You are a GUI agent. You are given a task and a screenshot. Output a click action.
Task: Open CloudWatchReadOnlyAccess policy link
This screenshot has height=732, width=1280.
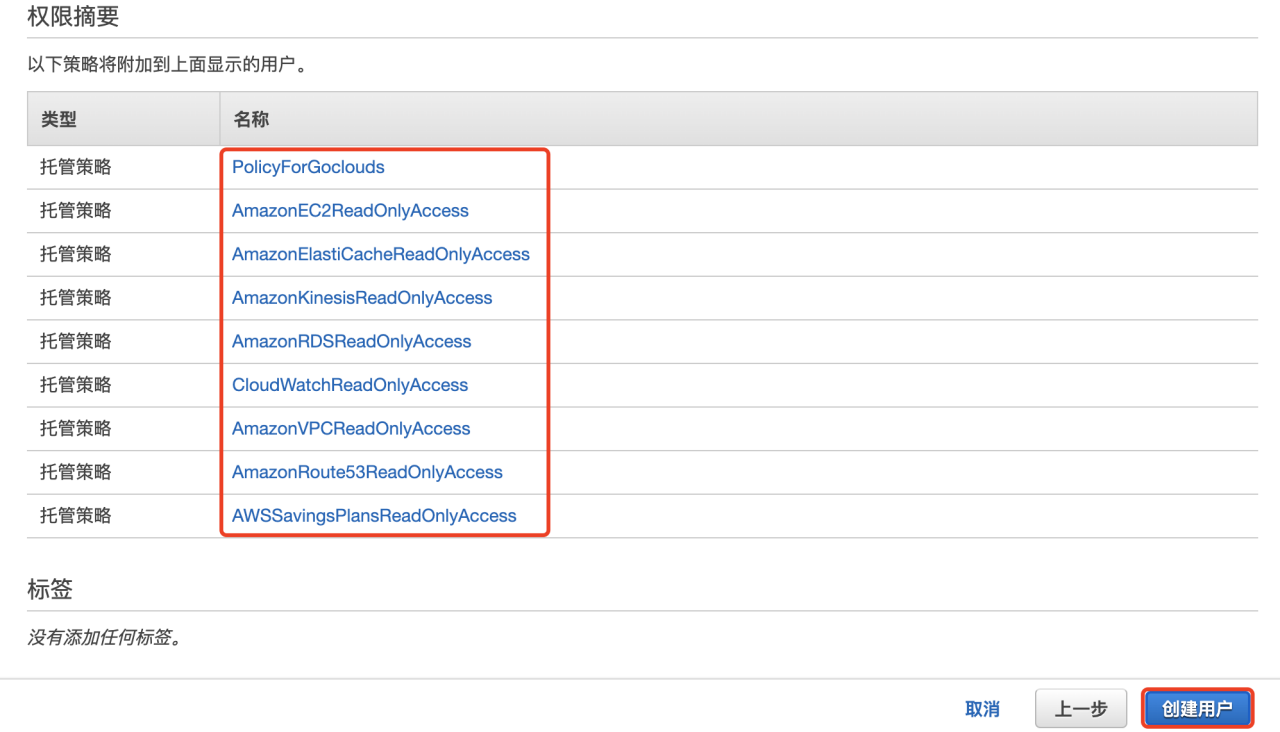[350, 385]
